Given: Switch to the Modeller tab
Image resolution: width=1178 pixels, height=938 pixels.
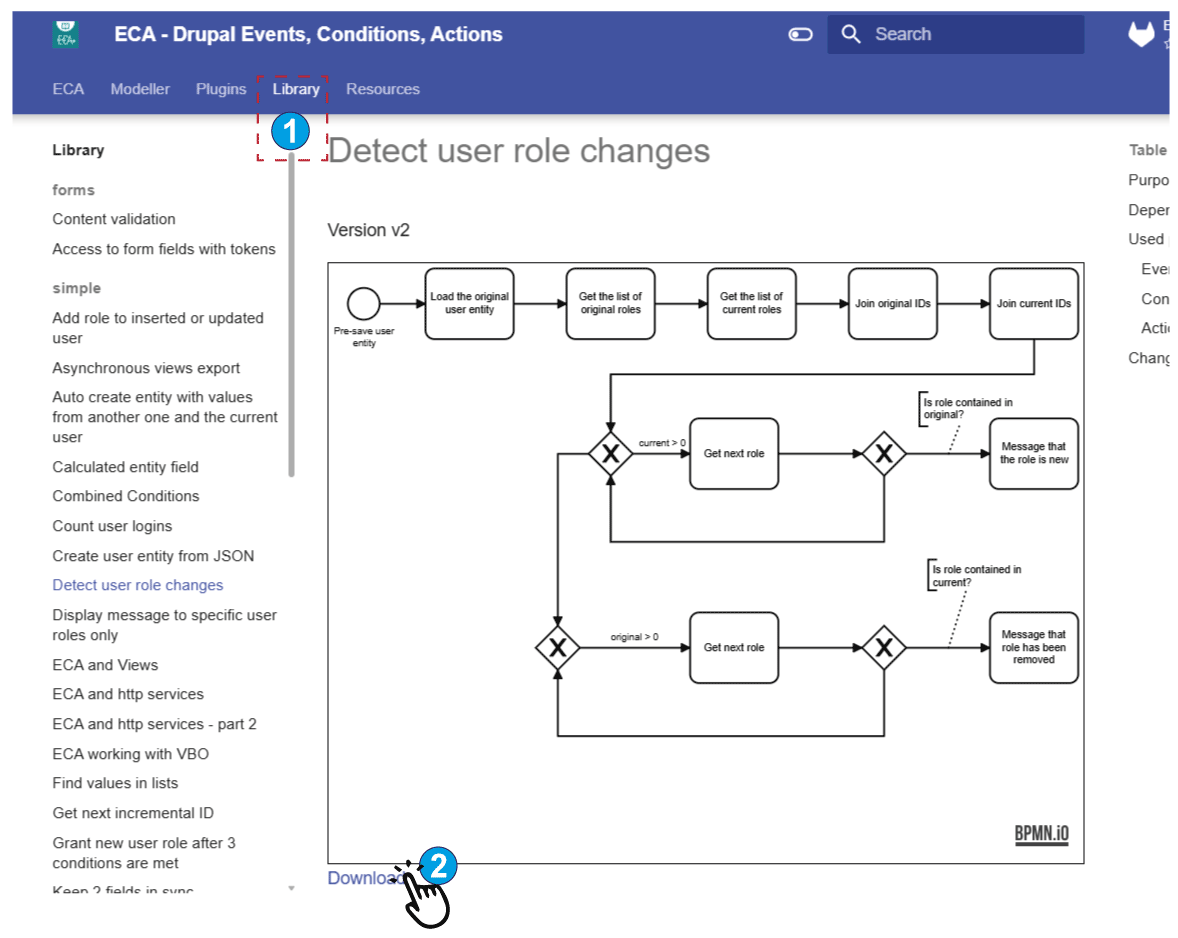Looking at the screenshot, I should click(x=140, y=89).
